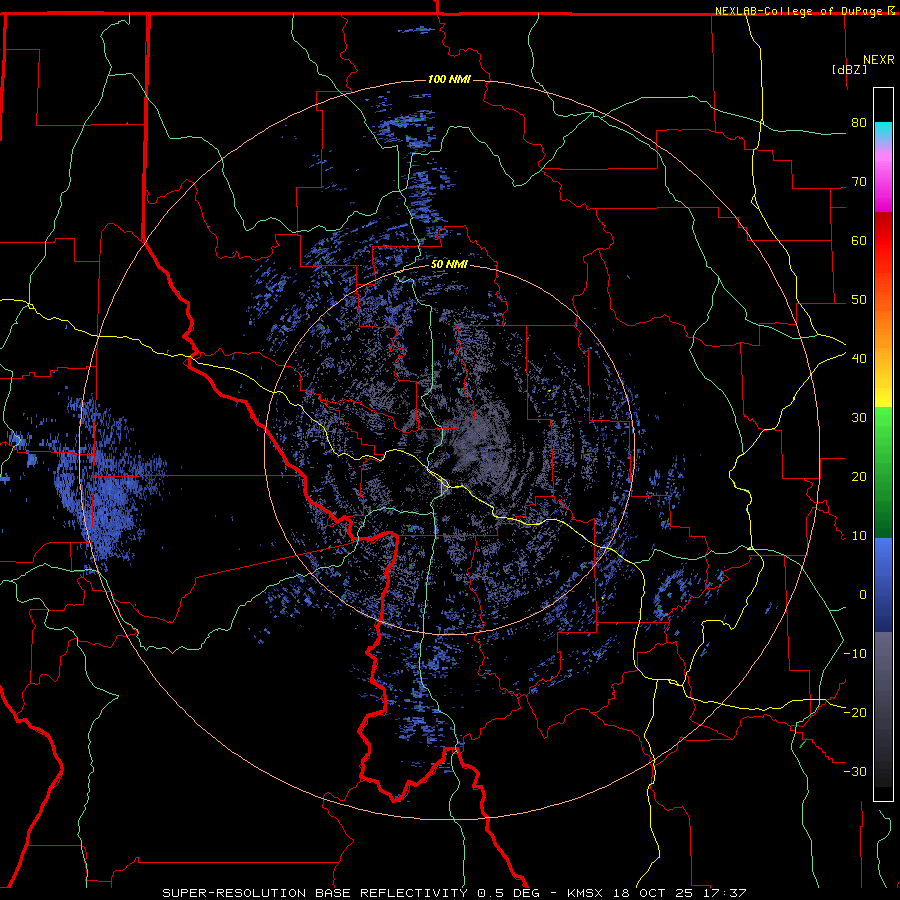Click the orange segment of color bar

pyautogui.click(x=883, y=327)
